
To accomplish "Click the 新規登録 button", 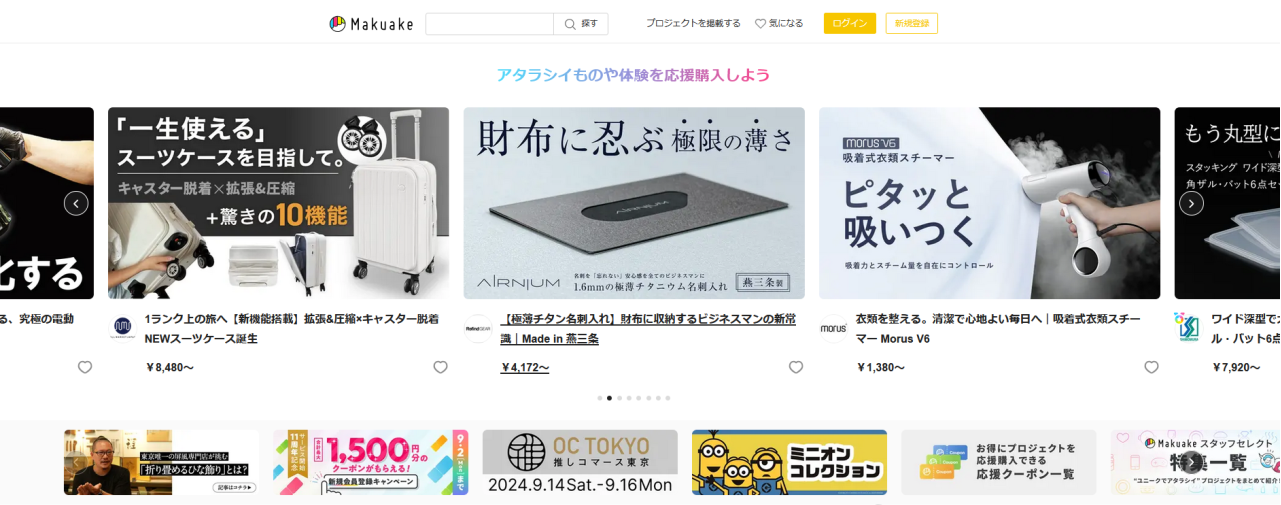I will pyautogui.click(x=912, y=23).
